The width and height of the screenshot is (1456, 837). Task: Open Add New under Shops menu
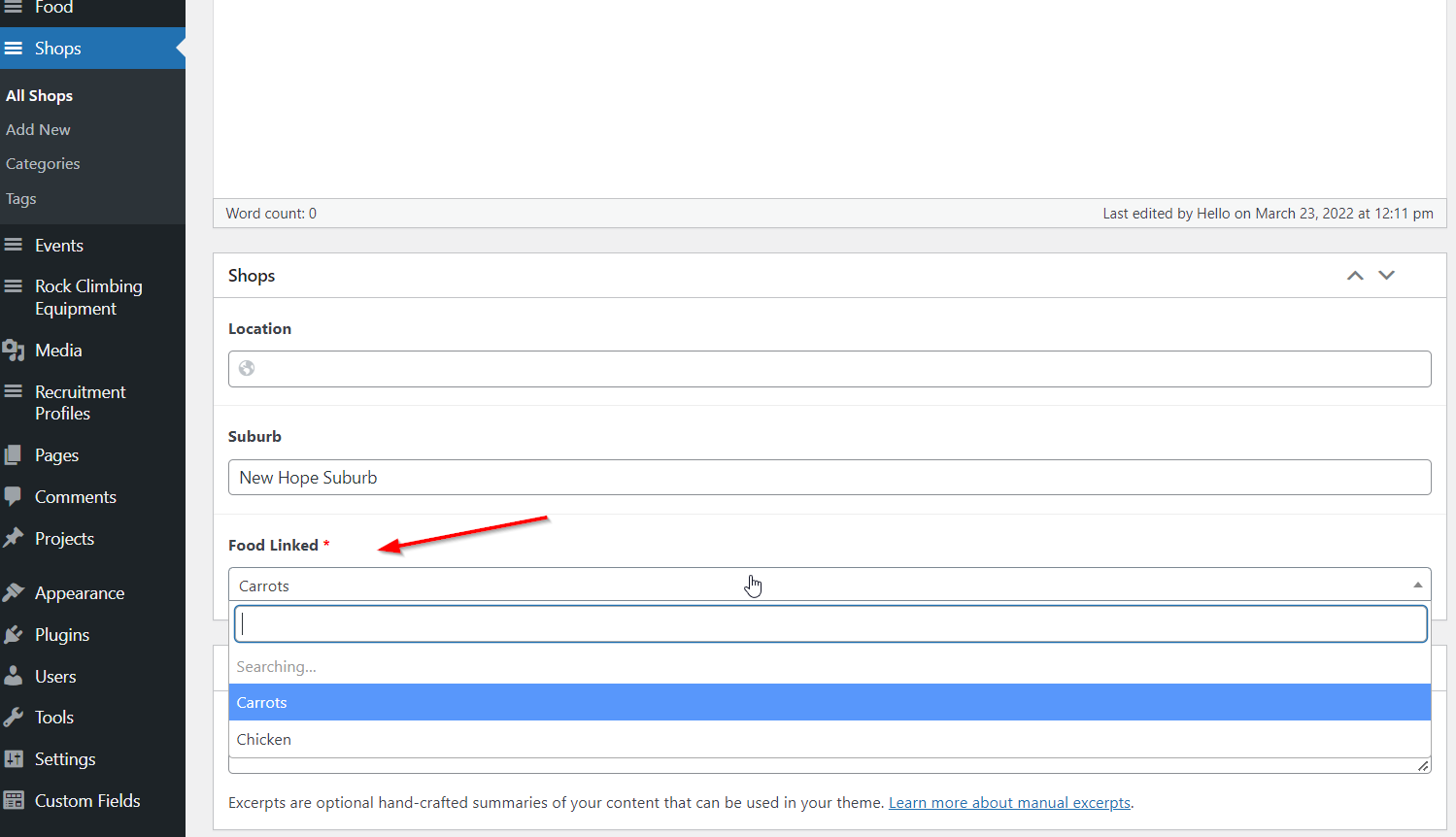(x=39, y=130)
